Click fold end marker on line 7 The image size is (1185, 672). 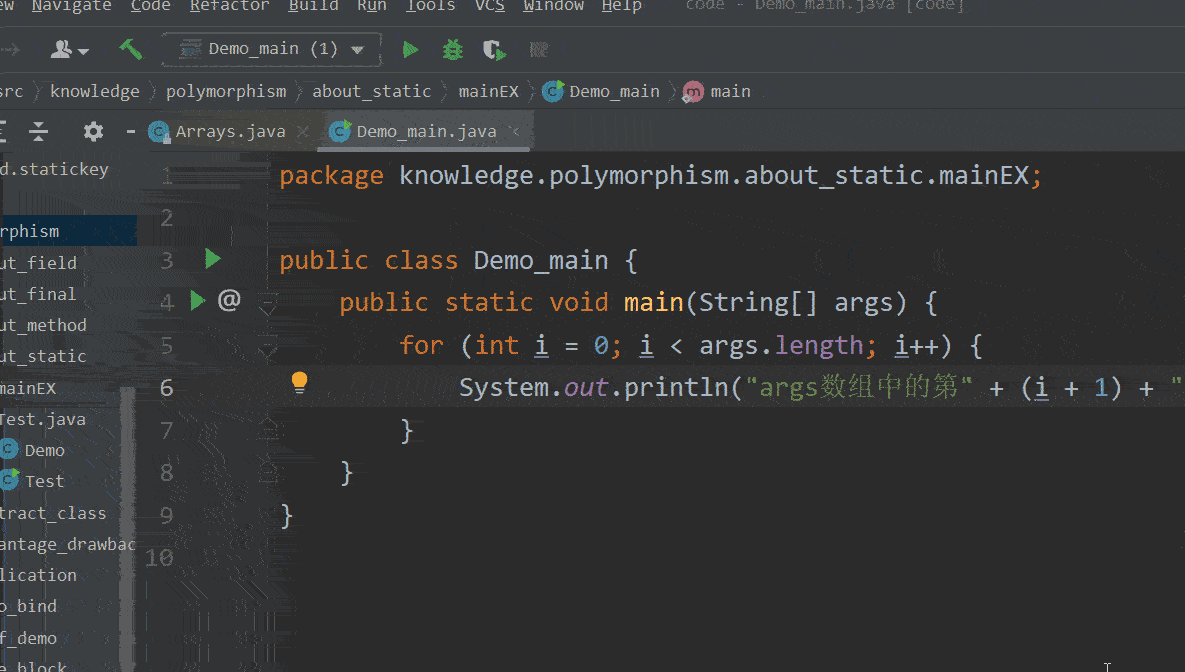(x=268, y=431)
